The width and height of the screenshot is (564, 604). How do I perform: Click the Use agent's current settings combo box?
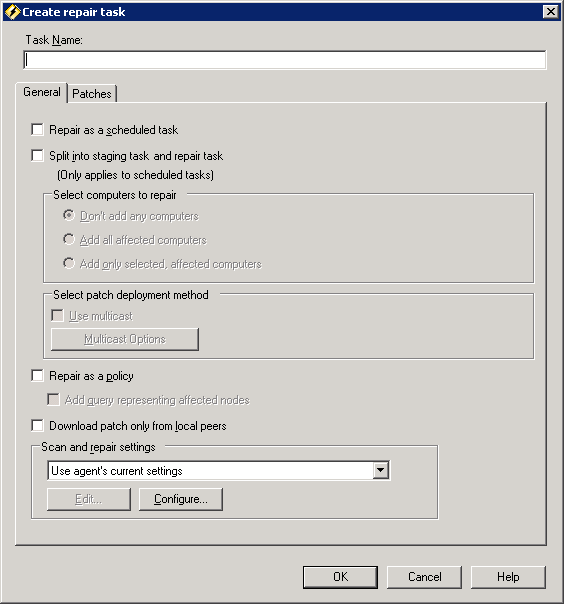219,470
